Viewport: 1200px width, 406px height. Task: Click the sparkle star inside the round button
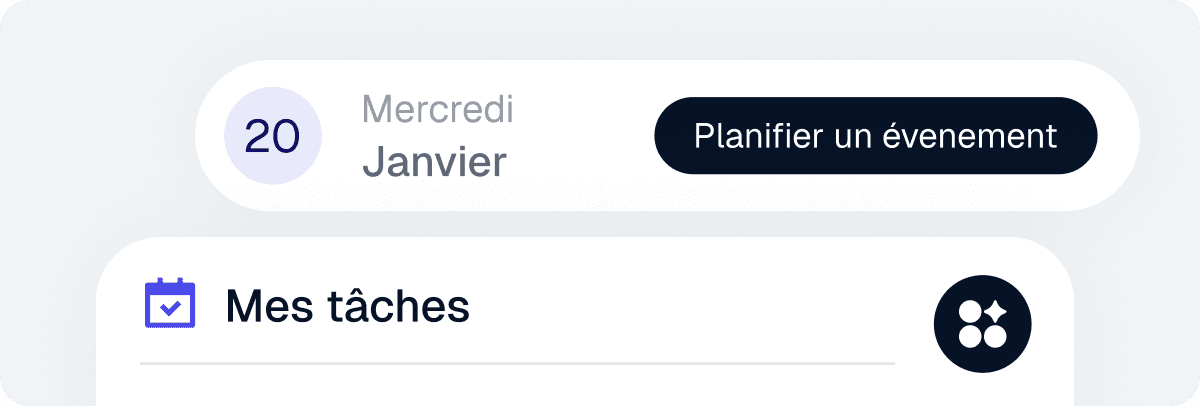(995, 312)
